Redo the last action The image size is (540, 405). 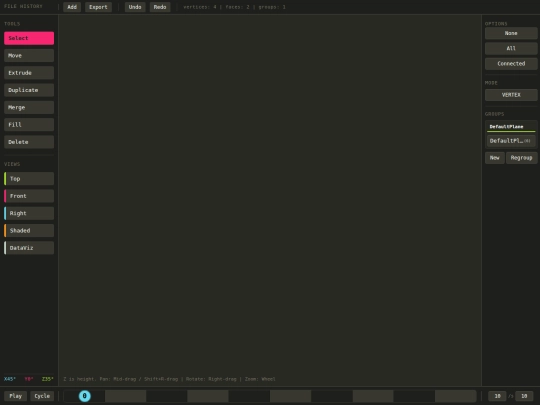(x=160, y=7)
